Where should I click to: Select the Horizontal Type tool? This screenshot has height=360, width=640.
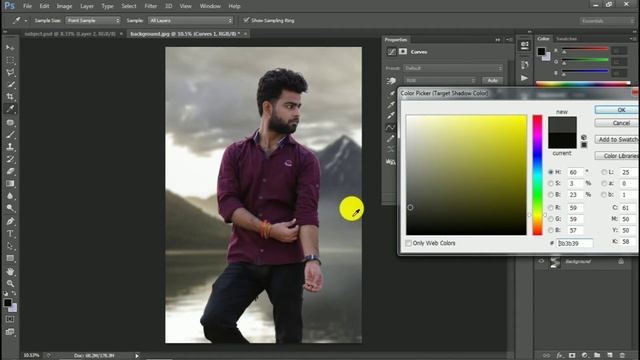(10, 234)
